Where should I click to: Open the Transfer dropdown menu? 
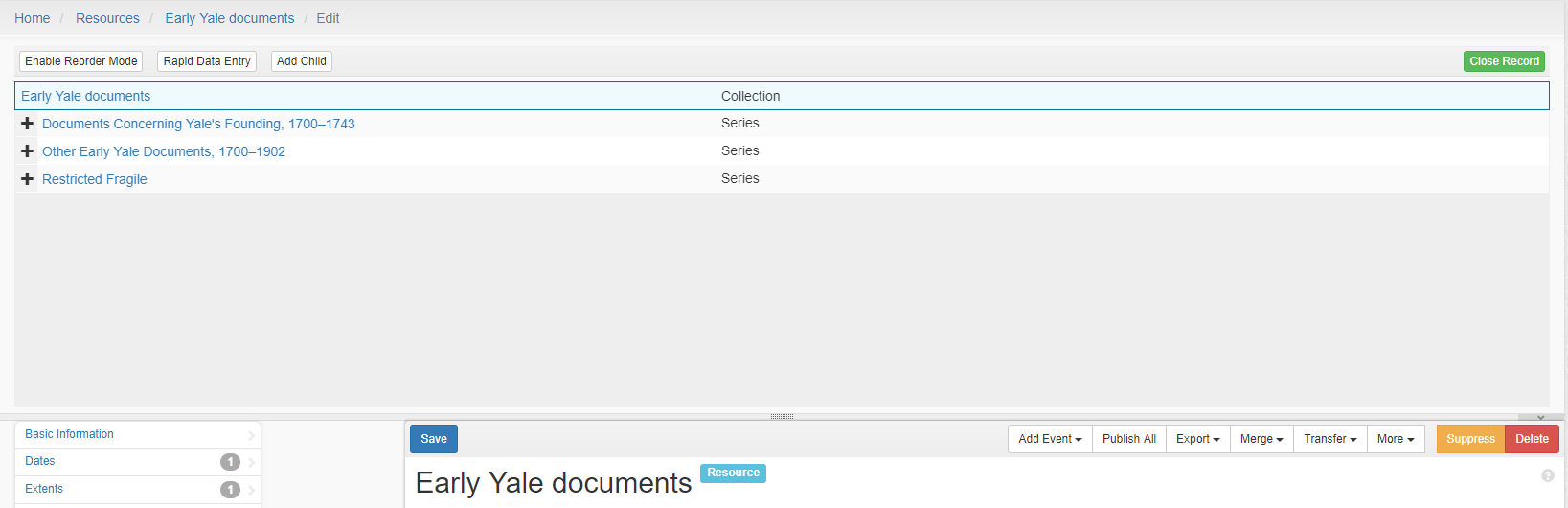point(1329,439)
